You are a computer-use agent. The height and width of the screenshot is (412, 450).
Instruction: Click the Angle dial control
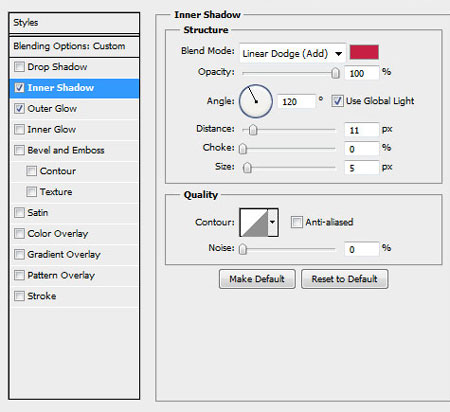pyautogui.click(x=256, y=101)
